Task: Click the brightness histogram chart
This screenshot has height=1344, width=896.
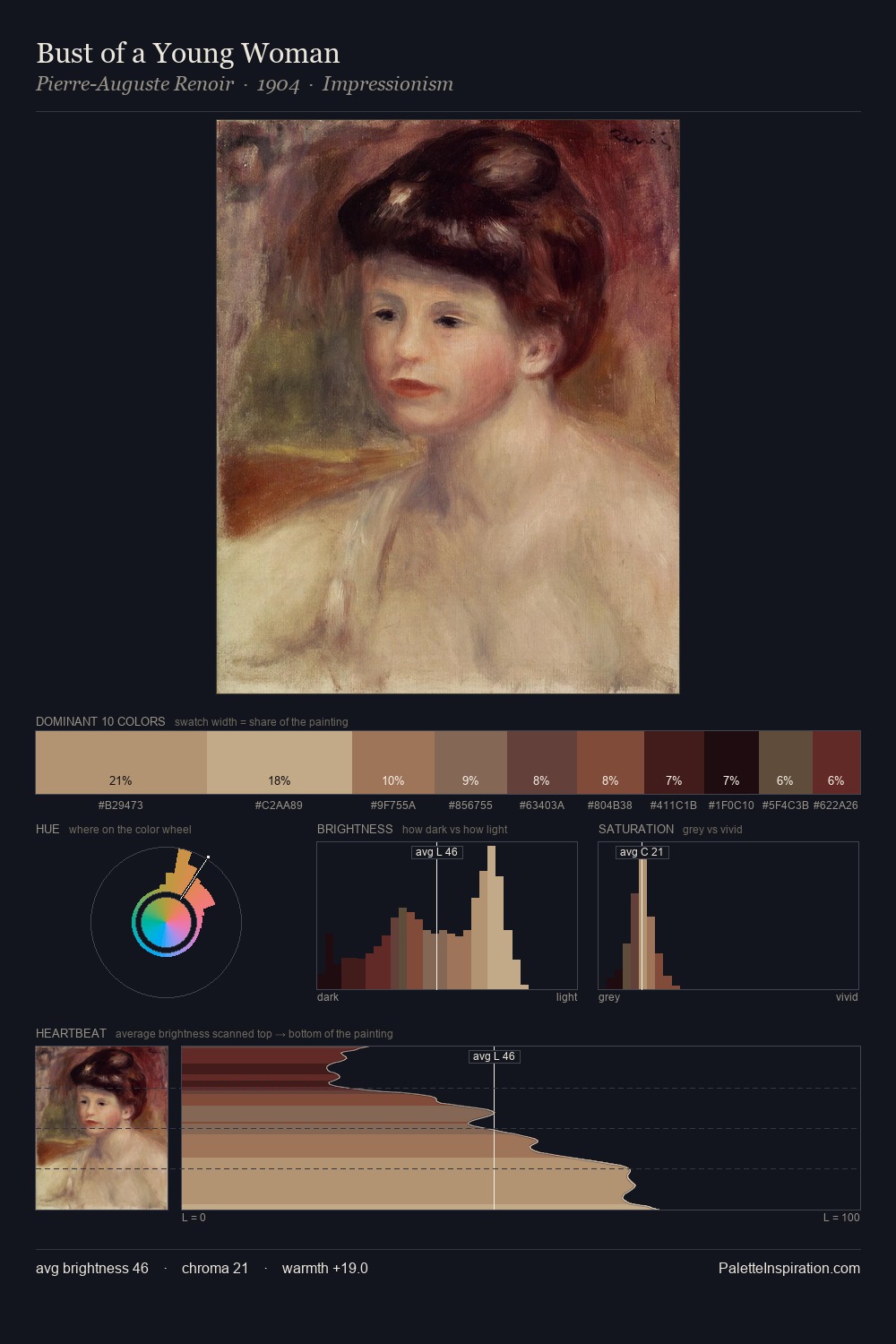Action: [447, 916]
